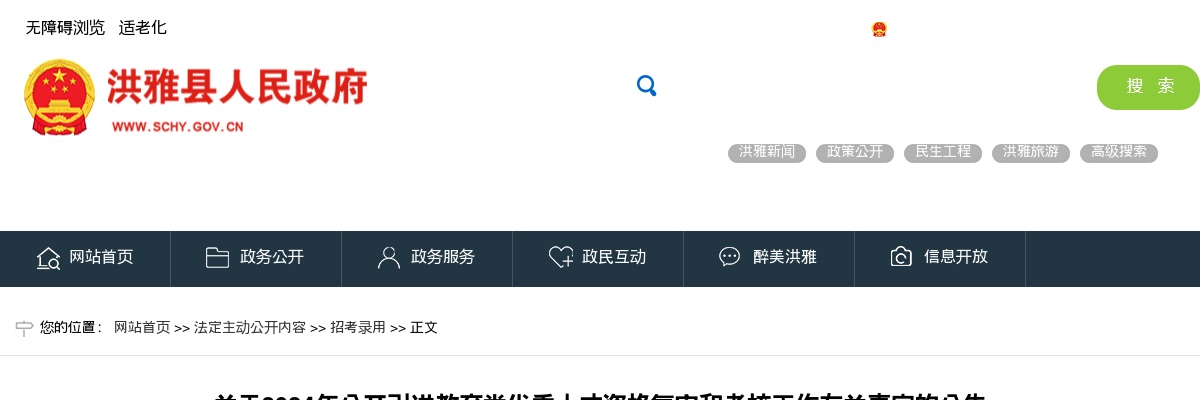Click the camera icon beside 信息开放
Viewport: 1200px width, 400px height.
(901, 257)
